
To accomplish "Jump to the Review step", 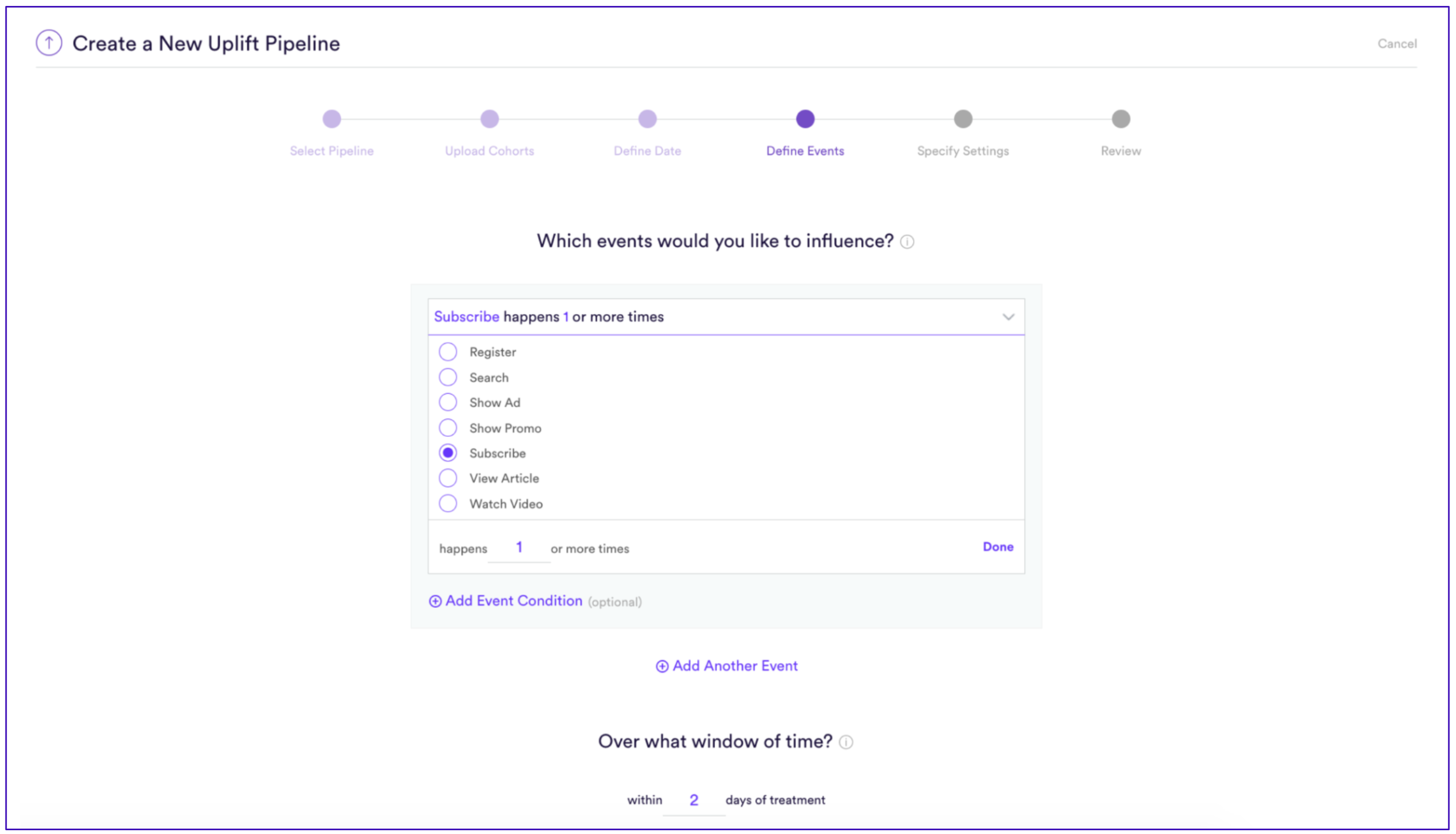I will tap(1121, 119).
